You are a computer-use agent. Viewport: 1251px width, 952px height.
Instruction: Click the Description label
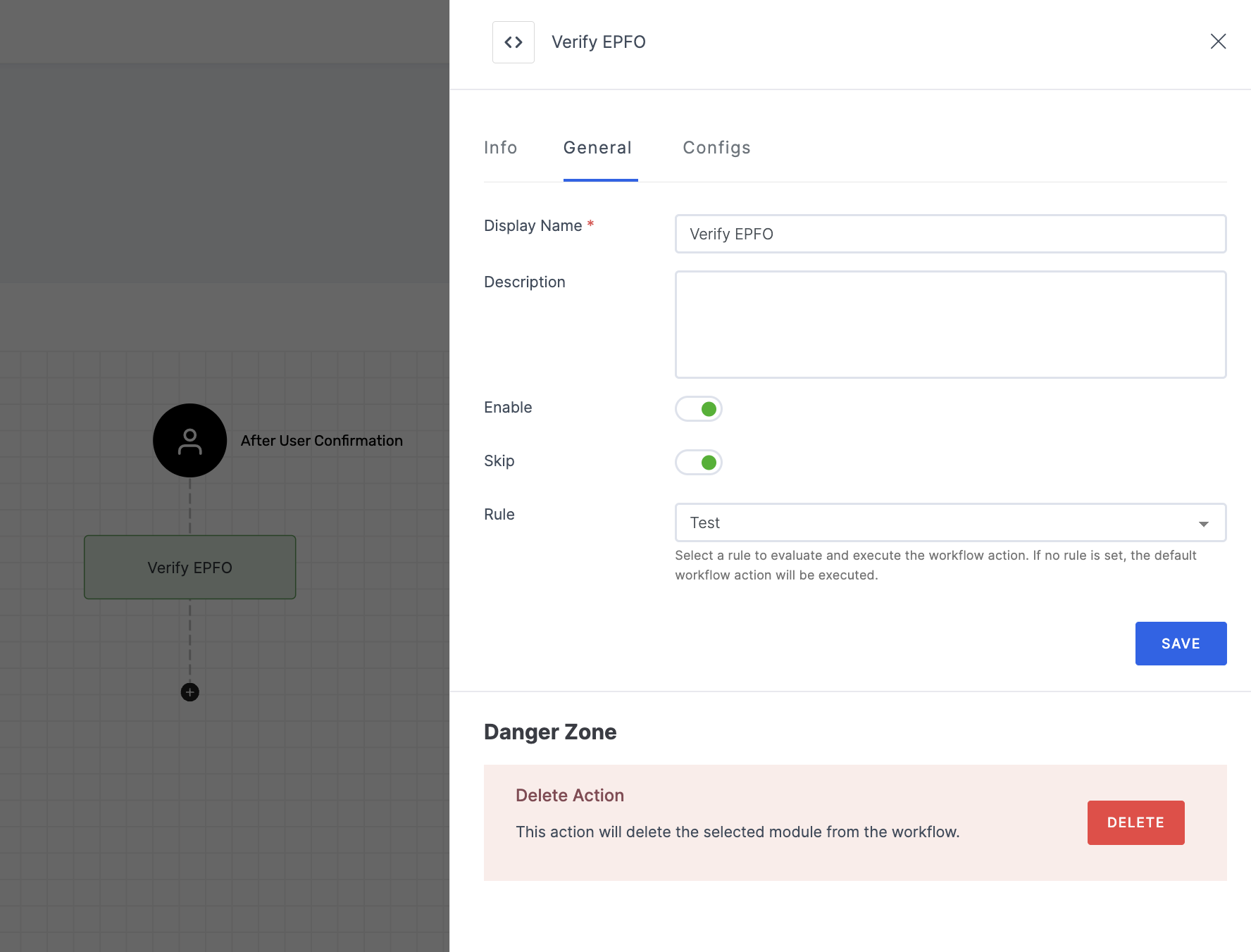coord(525,282)
